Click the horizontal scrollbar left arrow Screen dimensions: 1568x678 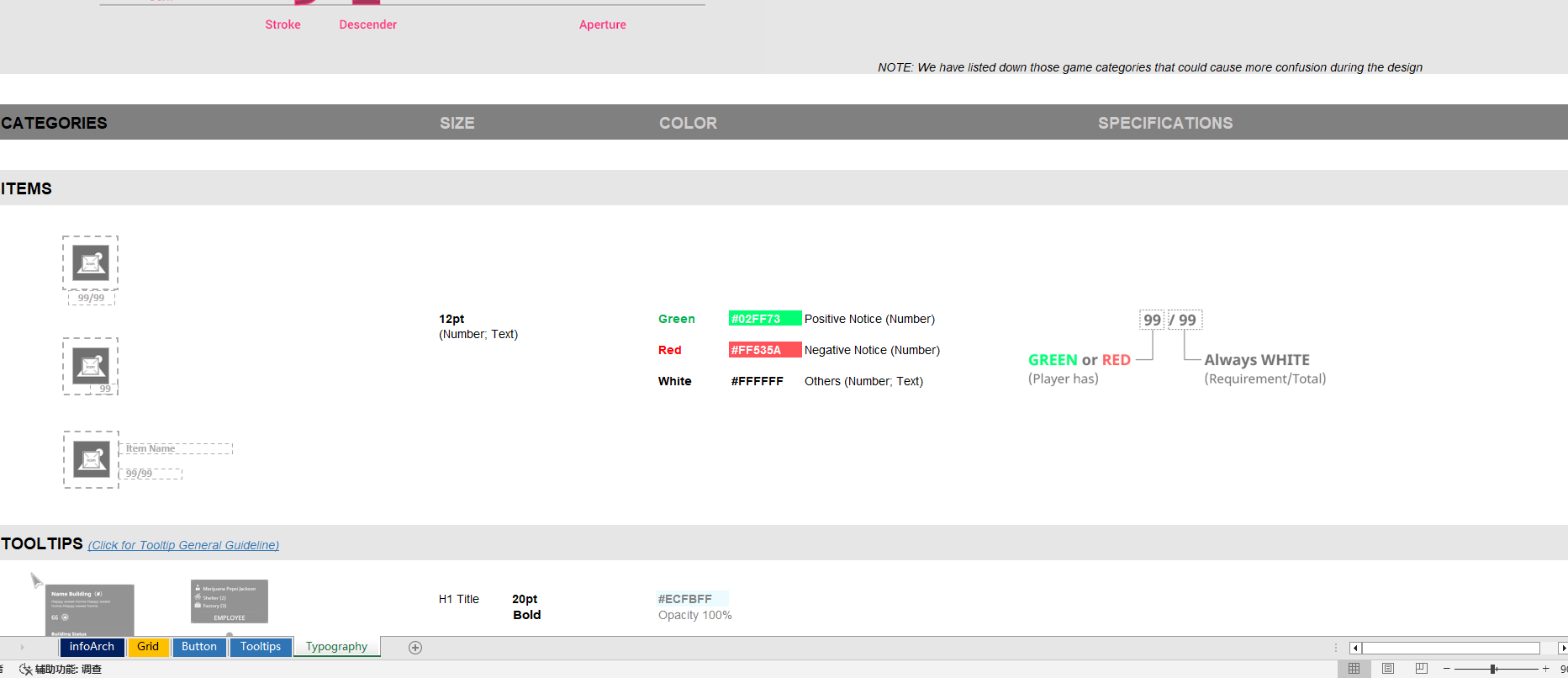[1355, 648]
